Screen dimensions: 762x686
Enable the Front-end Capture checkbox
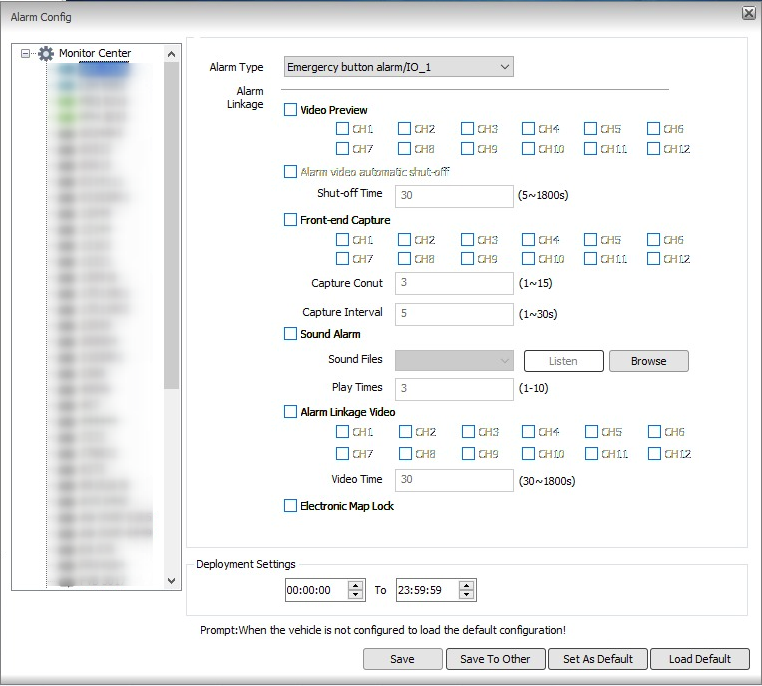(291, 220)
